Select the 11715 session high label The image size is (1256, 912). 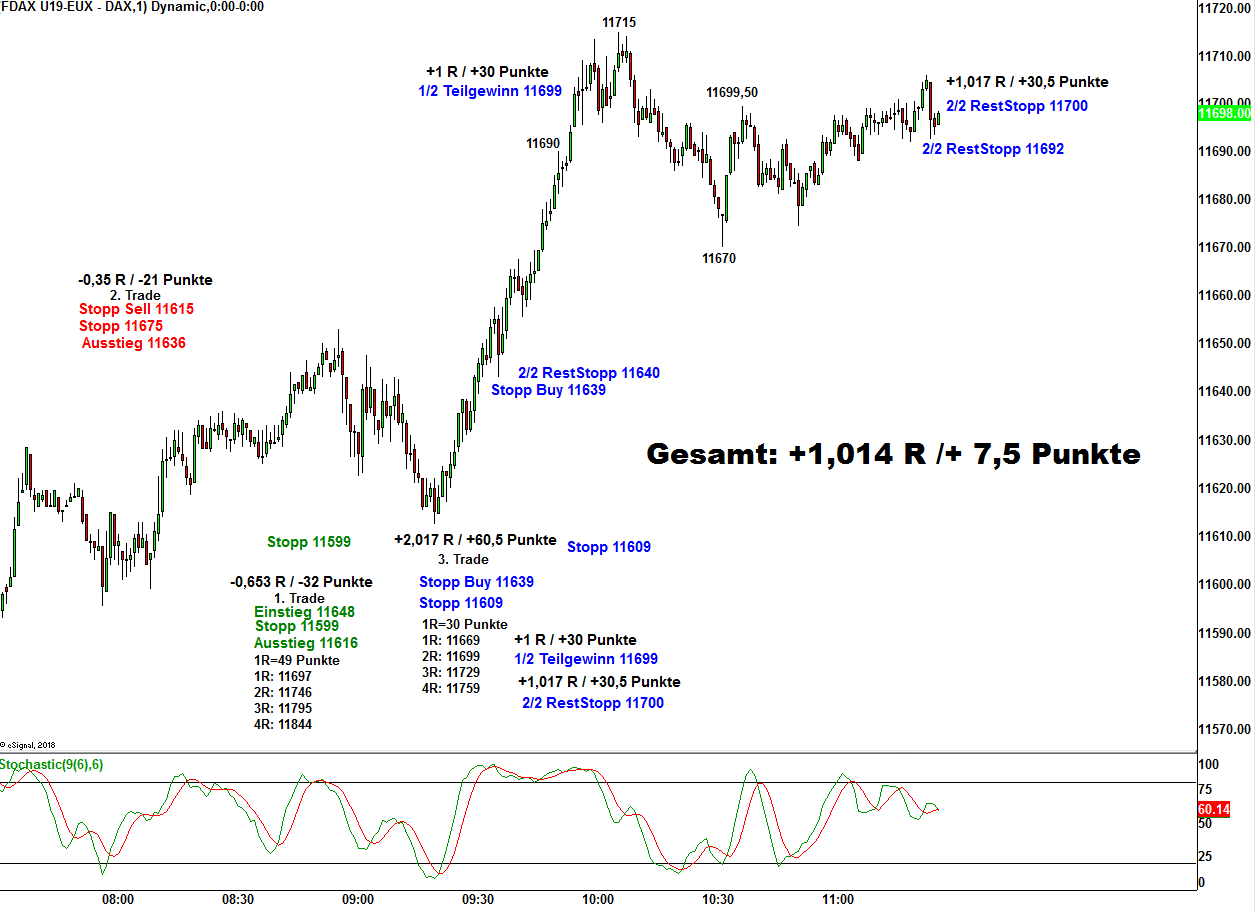pos(618,22)
